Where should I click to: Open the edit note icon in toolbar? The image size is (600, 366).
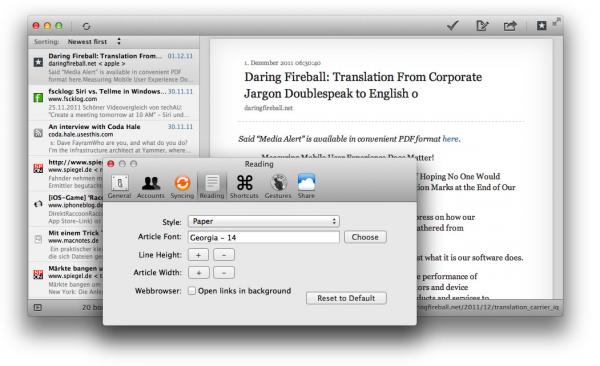482,26
